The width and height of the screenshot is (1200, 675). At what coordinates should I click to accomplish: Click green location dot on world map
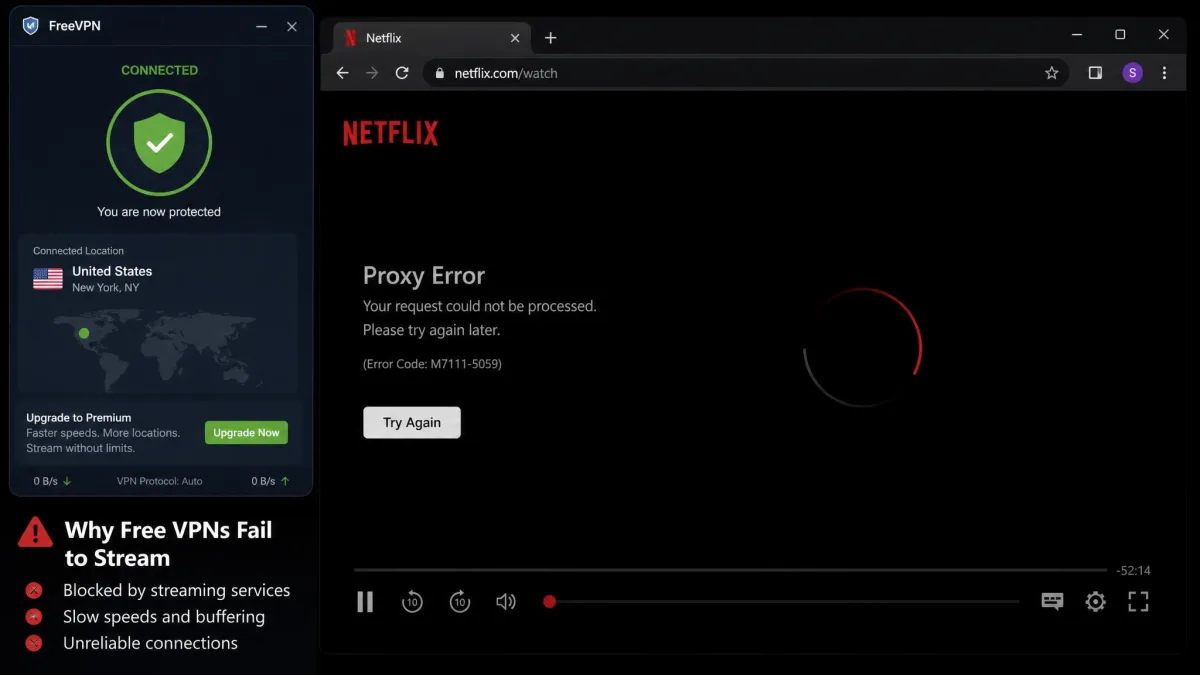point(84,333)
